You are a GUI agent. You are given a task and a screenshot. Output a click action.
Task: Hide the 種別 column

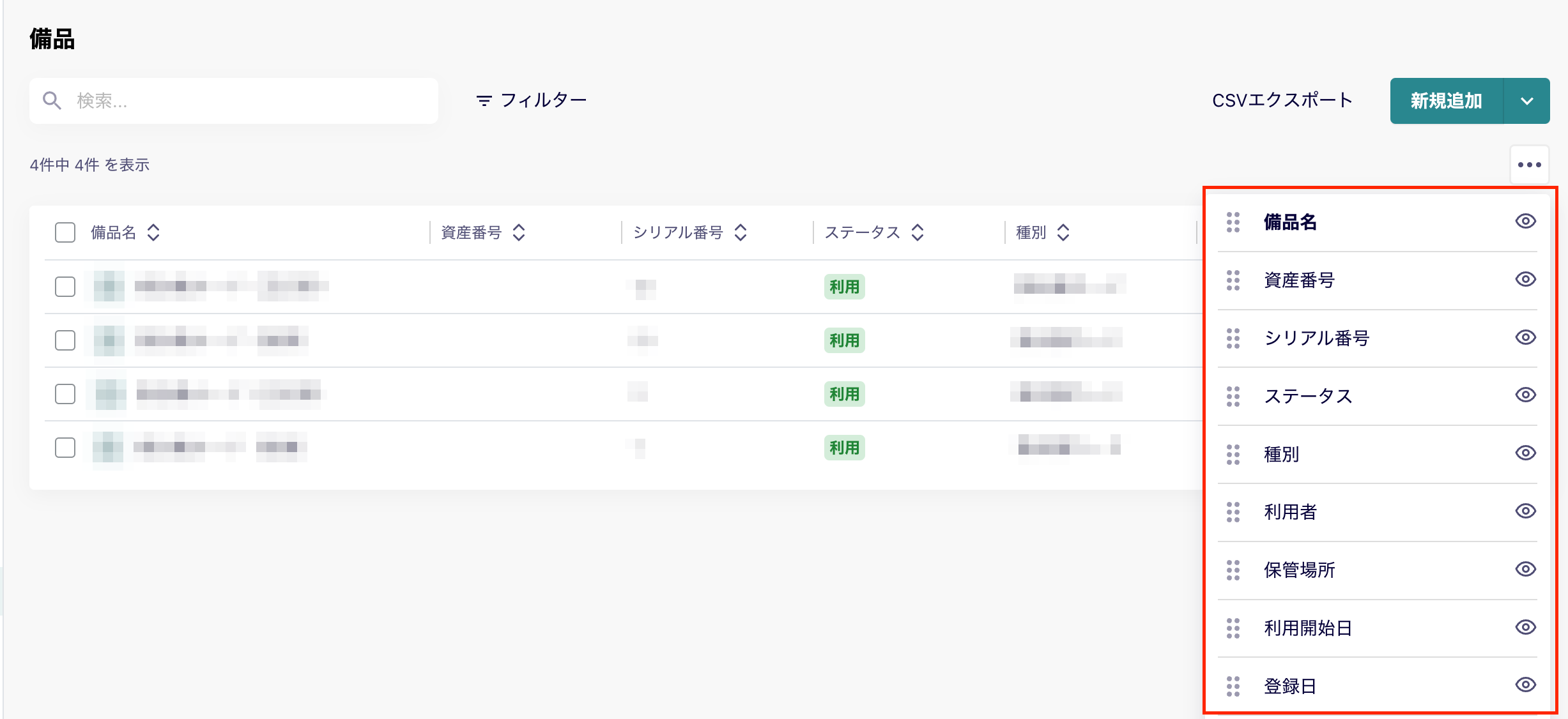(1526, 453)
